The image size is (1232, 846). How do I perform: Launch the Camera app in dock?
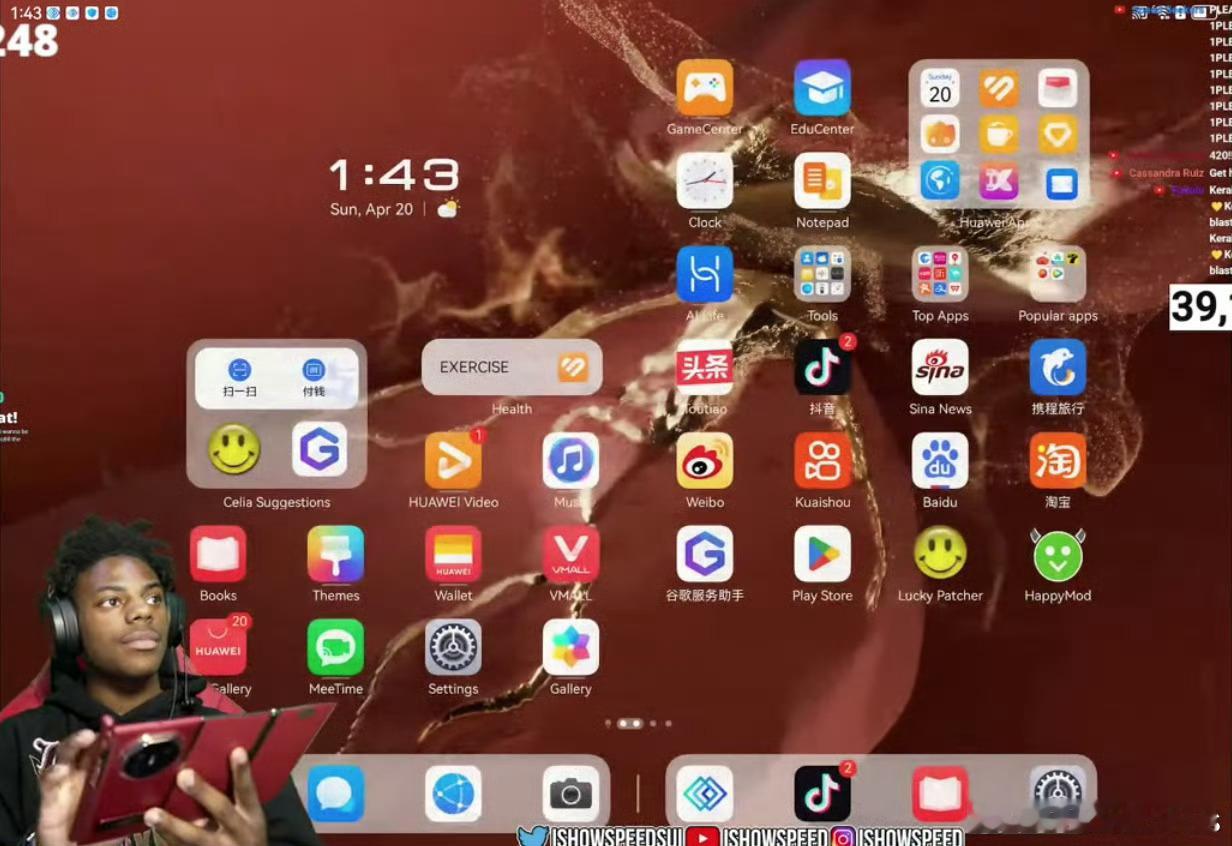(x=571, y=794)
